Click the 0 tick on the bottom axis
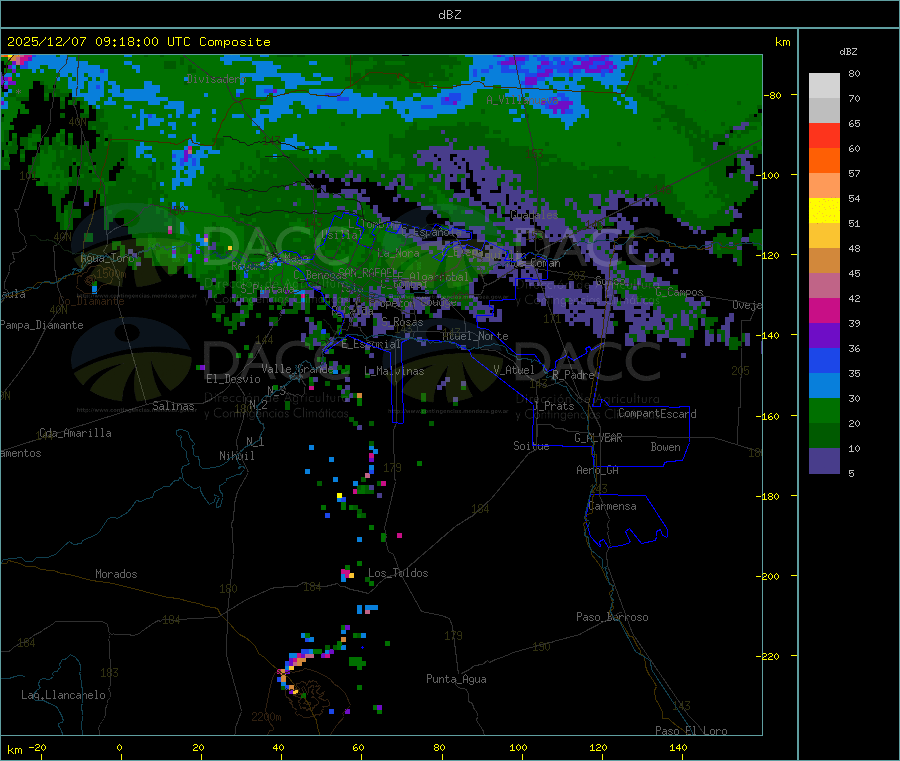The width and height of the screenshot is (900, 761). [119, 747]
